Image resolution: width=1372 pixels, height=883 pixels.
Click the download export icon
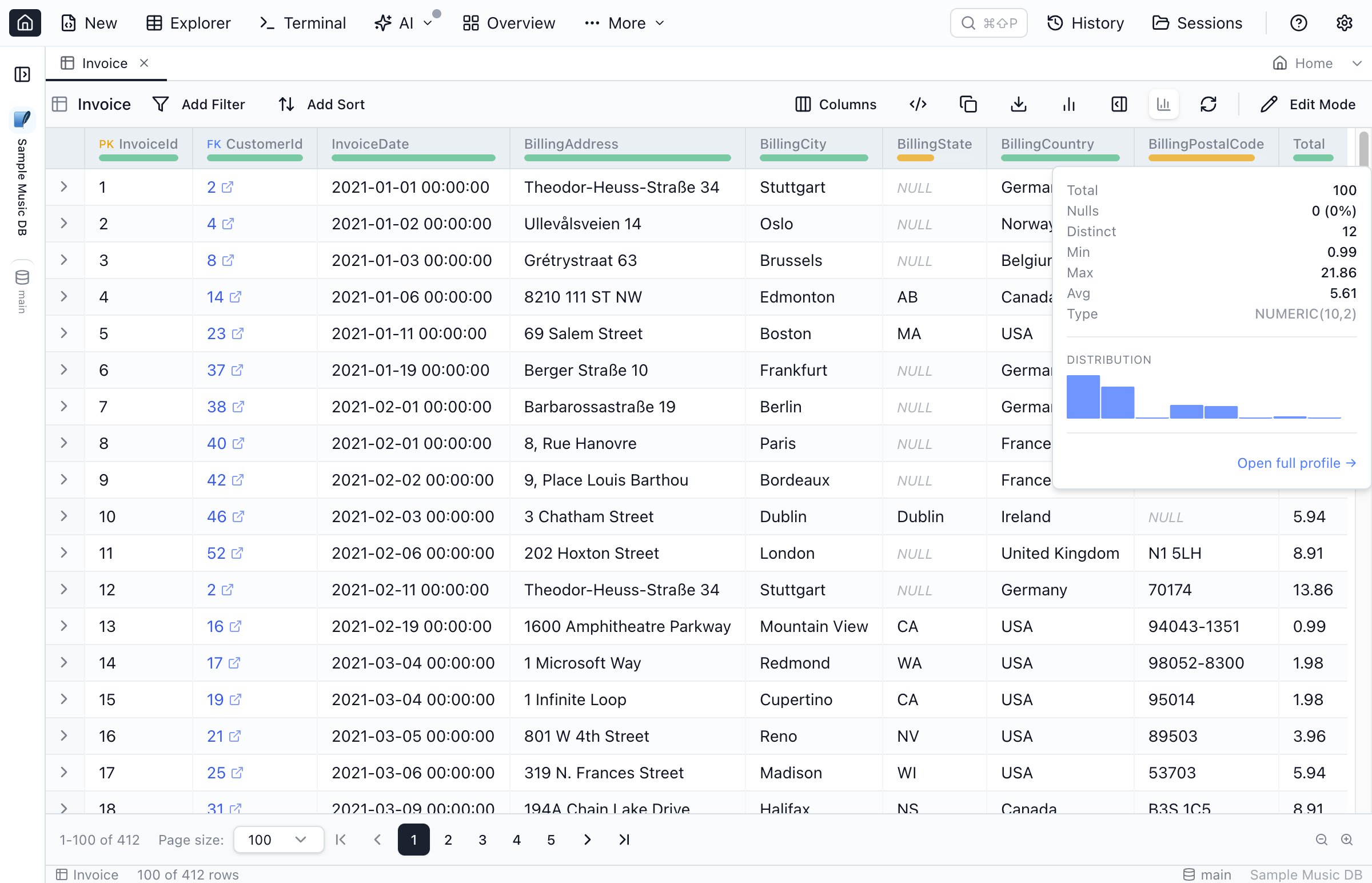coord(1018,104)
